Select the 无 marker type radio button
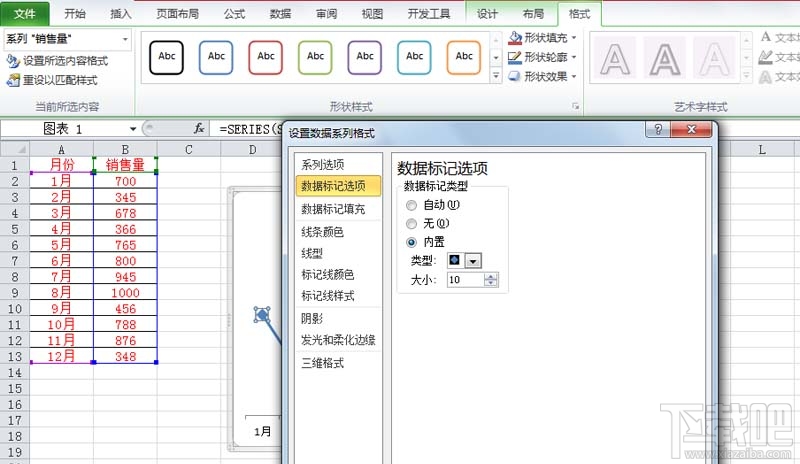The height and width of the screenshot is (464, 800). (x=411, y=224)
